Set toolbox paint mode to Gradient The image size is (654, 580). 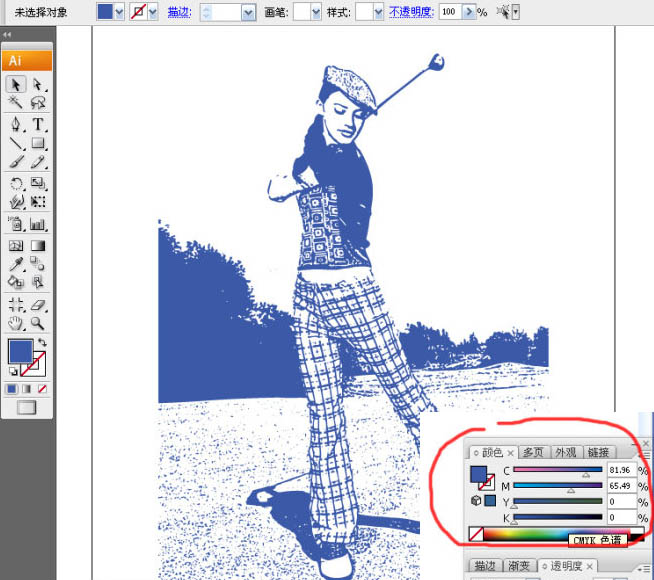[27, 388]
